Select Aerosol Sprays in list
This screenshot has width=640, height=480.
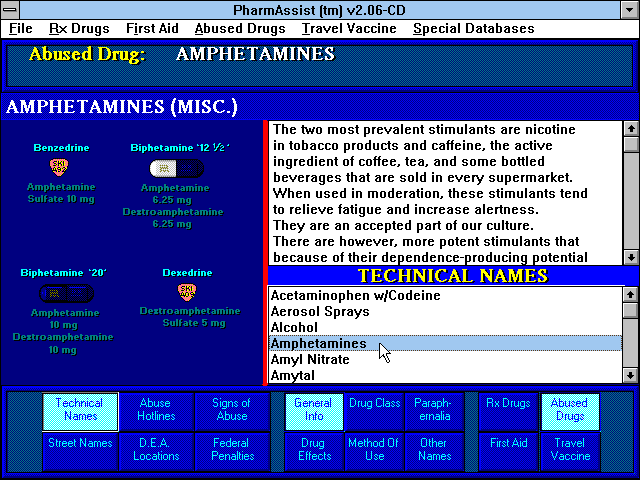(x=445, y=311)
